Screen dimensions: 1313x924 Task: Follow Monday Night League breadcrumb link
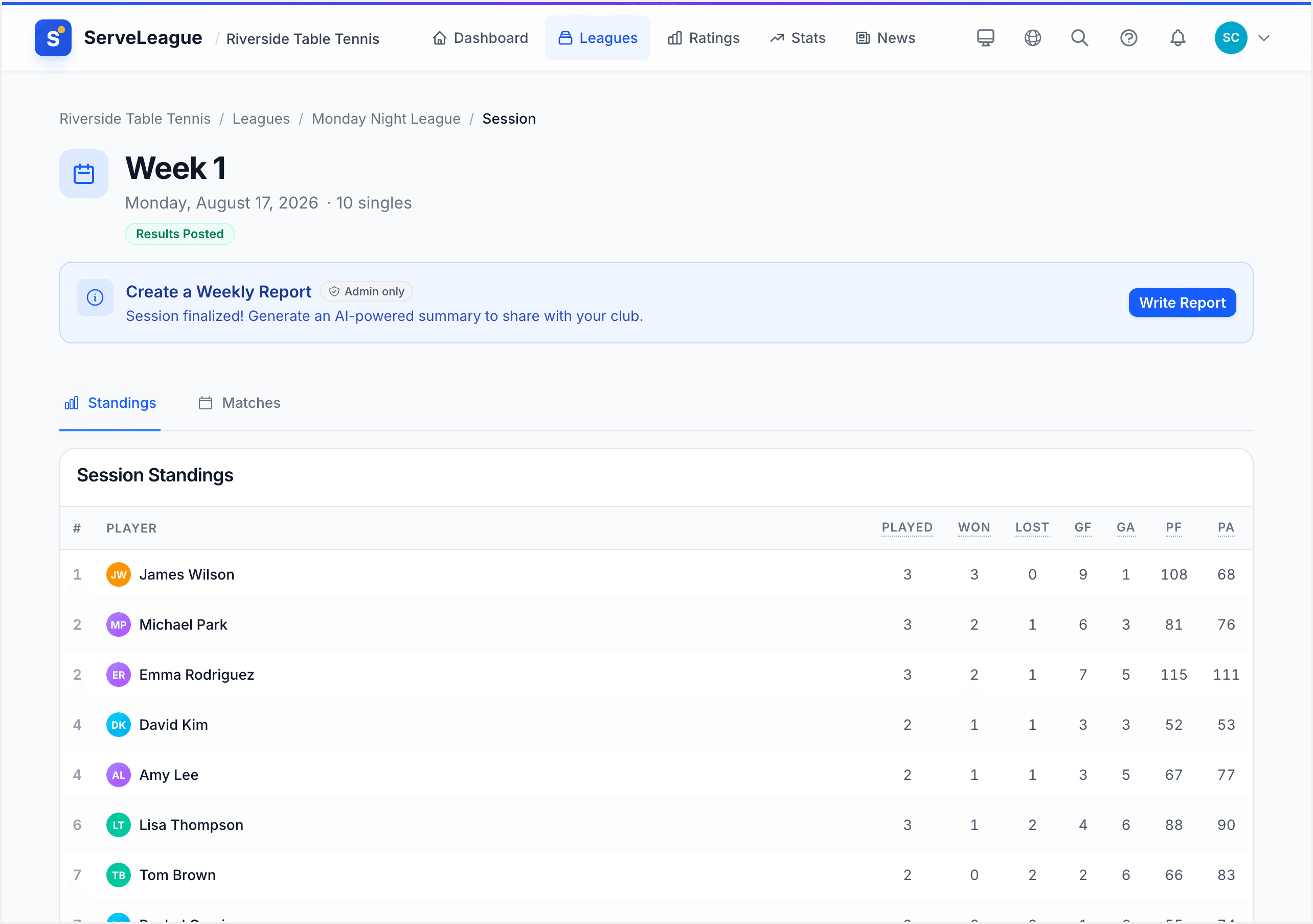(x=386, y=119)
